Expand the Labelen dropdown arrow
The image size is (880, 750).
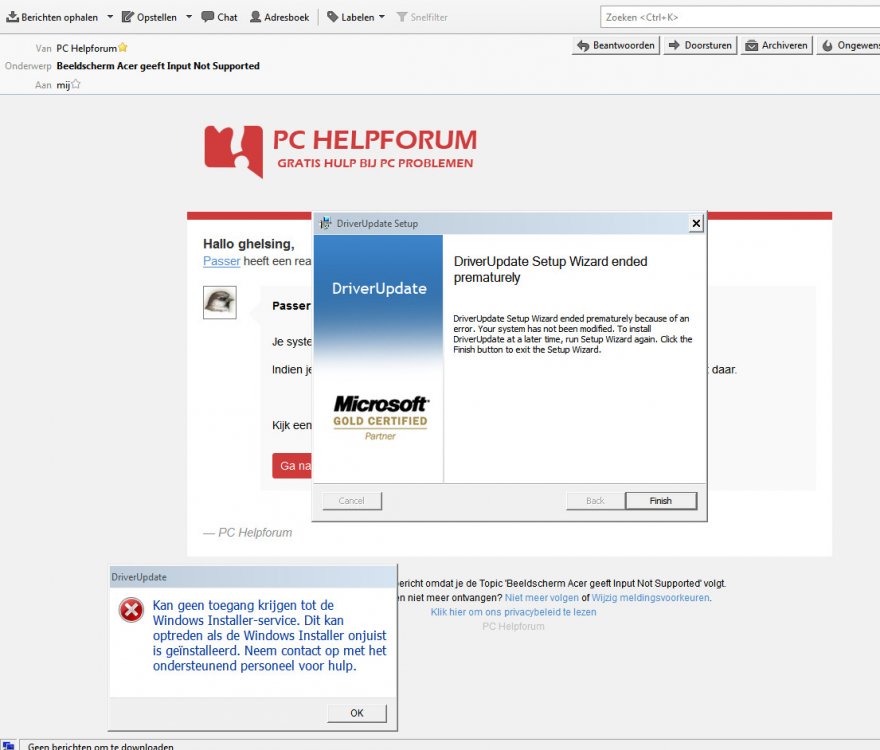pyautogui.click(x=382, y=17)
